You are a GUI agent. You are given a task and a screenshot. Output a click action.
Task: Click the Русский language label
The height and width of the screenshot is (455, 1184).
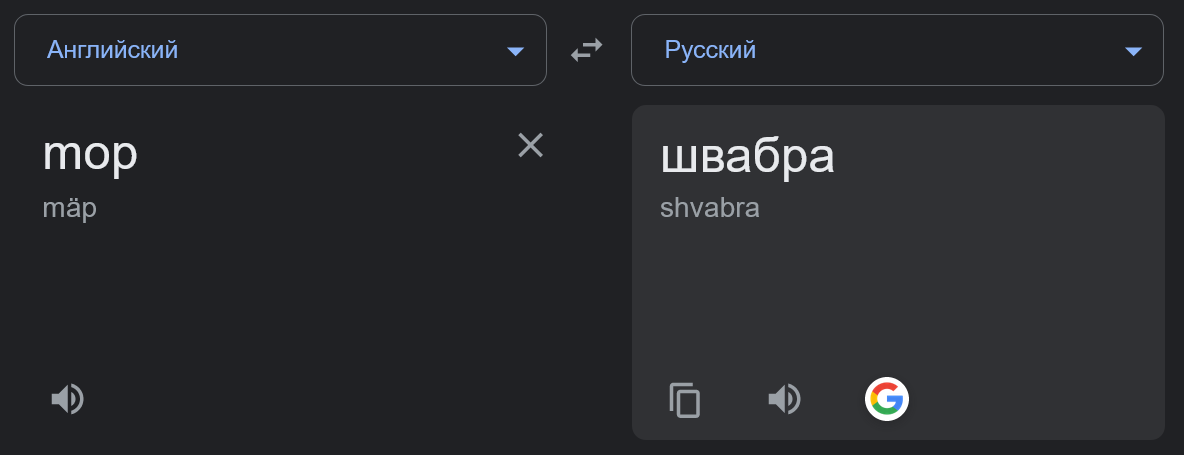click(x=710, y=49)
